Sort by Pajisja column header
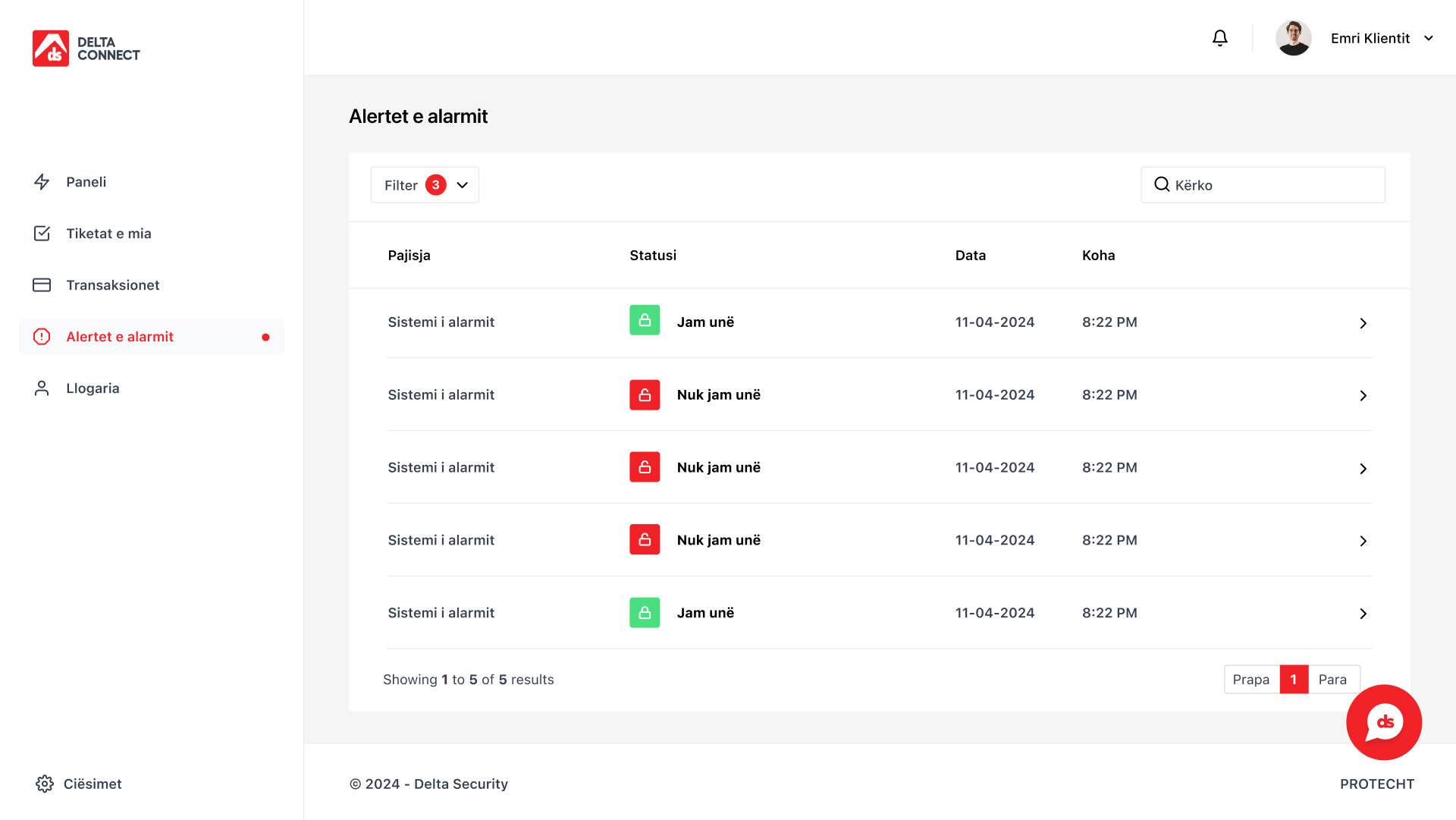1456x820 pixels. click(x=409, y=256)
